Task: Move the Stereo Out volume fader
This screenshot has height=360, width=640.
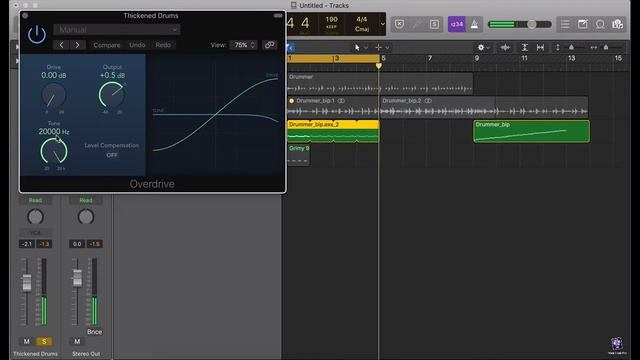Action: [77, 278]
